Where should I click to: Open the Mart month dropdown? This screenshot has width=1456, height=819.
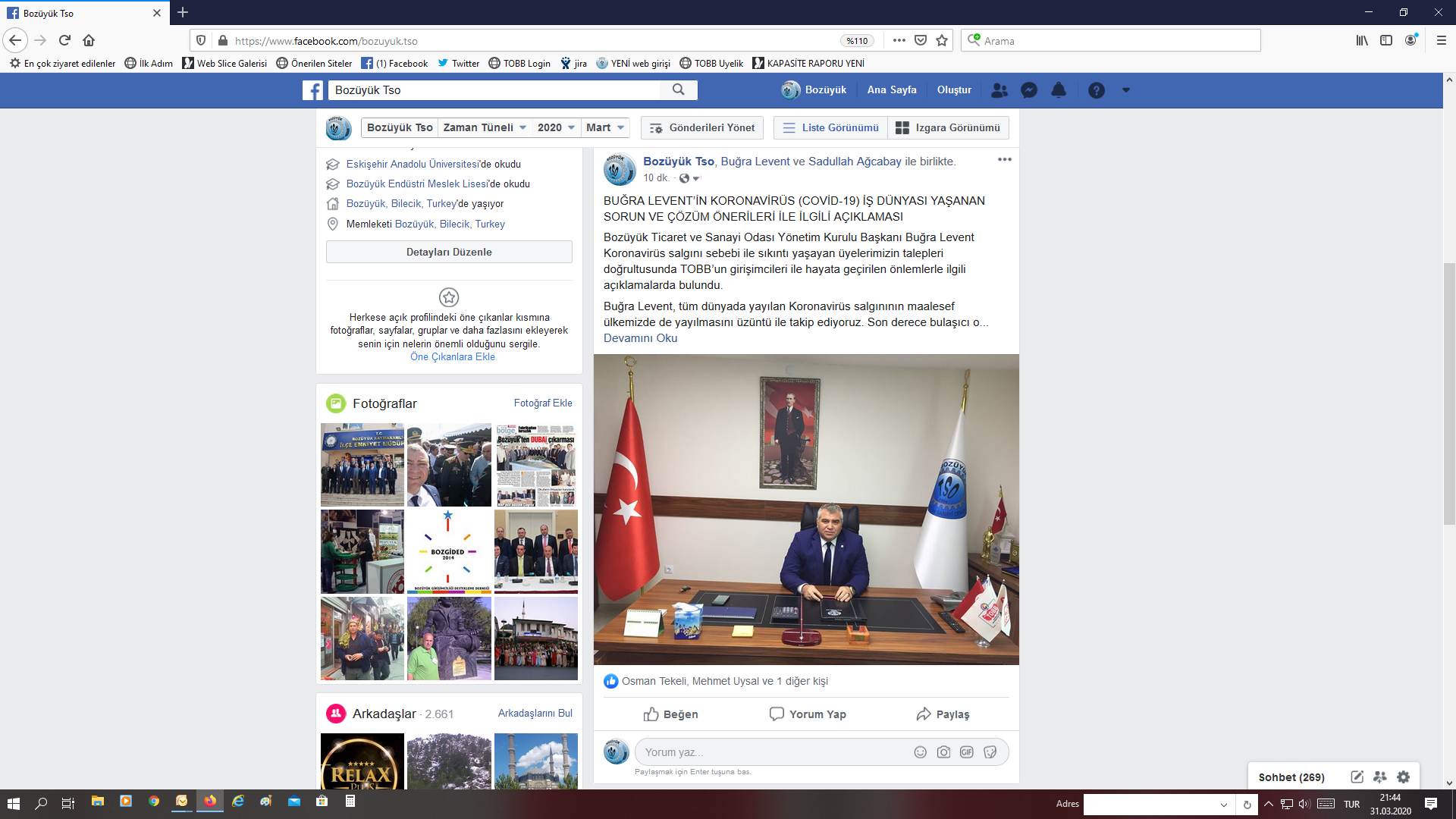605,127
